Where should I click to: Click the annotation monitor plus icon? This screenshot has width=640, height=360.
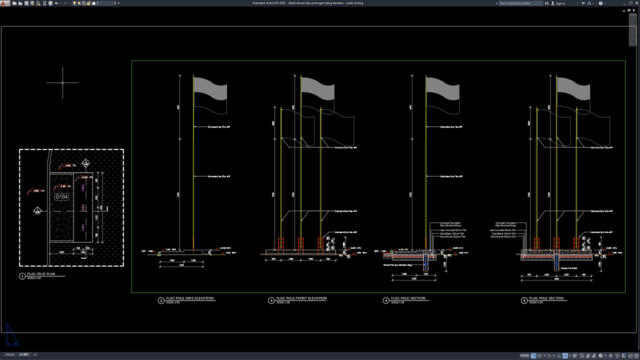[x=611, y=356]
